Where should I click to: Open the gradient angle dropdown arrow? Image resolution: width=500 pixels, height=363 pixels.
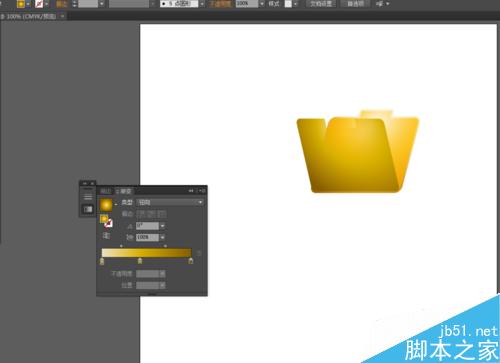162,226
